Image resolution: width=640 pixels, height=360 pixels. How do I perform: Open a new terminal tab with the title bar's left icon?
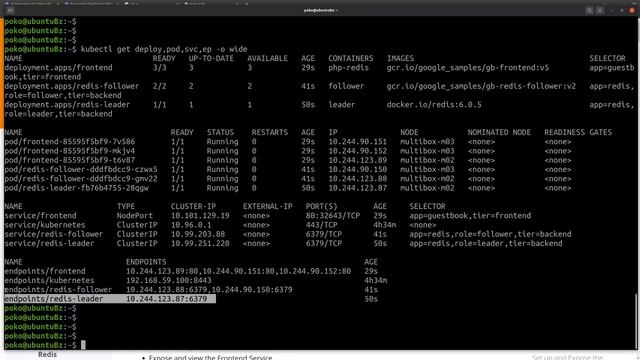click(x=11, y=10)
